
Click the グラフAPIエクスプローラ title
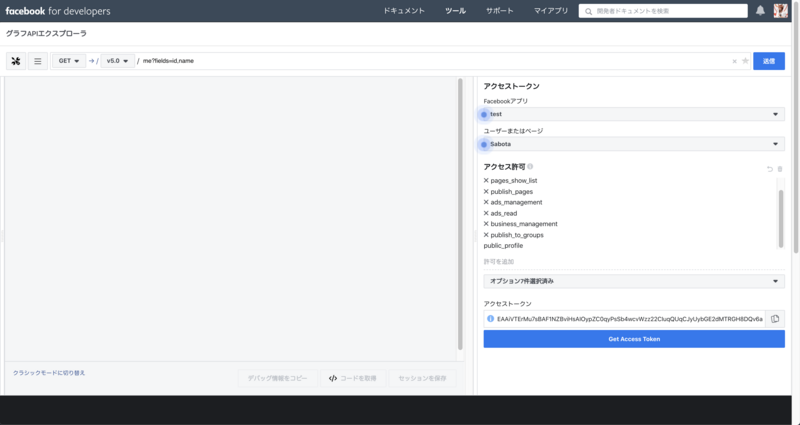click(x=46, y=34)
